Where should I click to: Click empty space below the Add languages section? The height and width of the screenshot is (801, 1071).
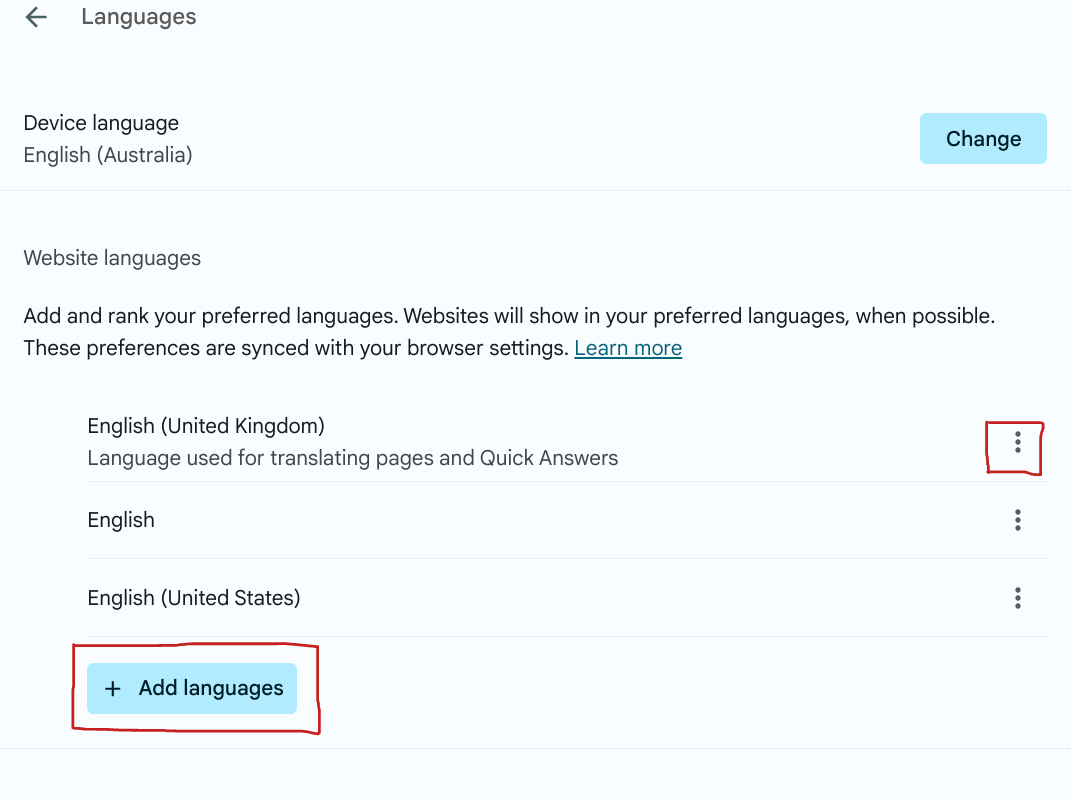tap(535, 776)
